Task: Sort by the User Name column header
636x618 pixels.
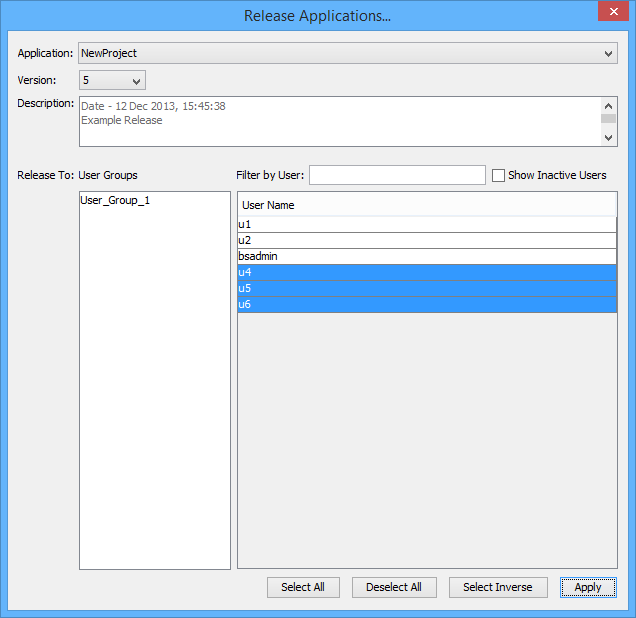Action: pyautogui.click(x=427, y=205)
